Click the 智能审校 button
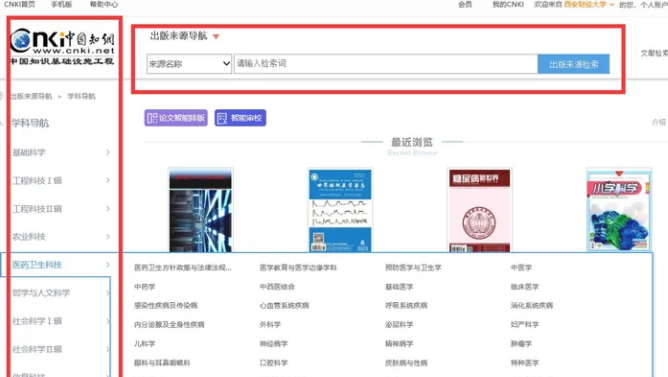668x377 pixels. pyautogui.click(x=240, y=118)
